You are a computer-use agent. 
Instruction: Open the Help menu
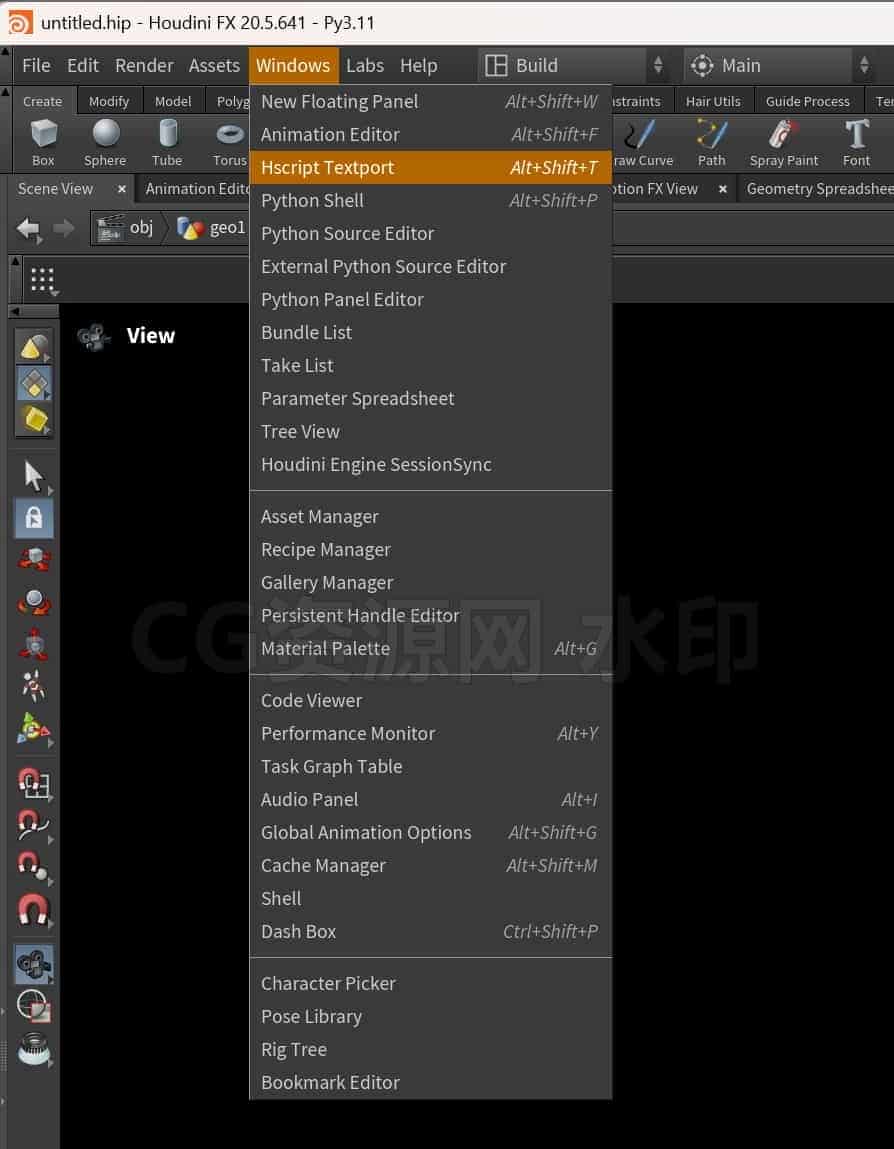(418, 65)
